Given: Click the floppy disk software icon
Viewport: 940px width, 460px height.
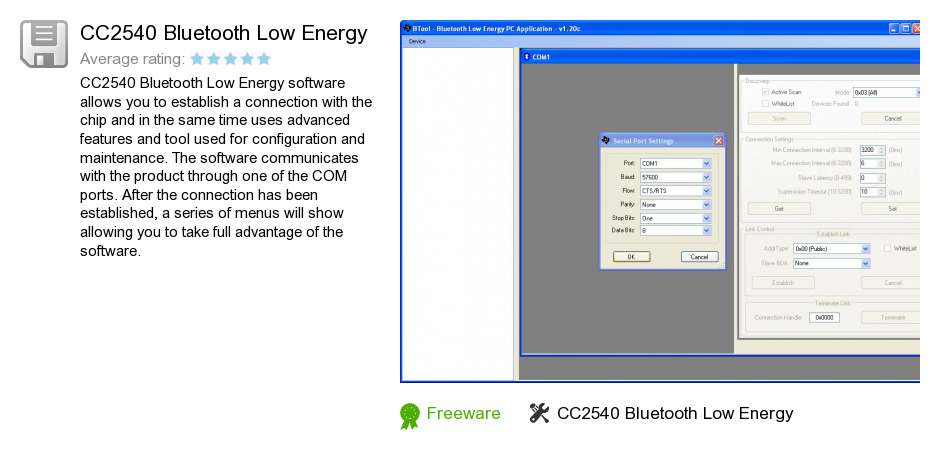Looking at the screenshot, I should 44,44.
